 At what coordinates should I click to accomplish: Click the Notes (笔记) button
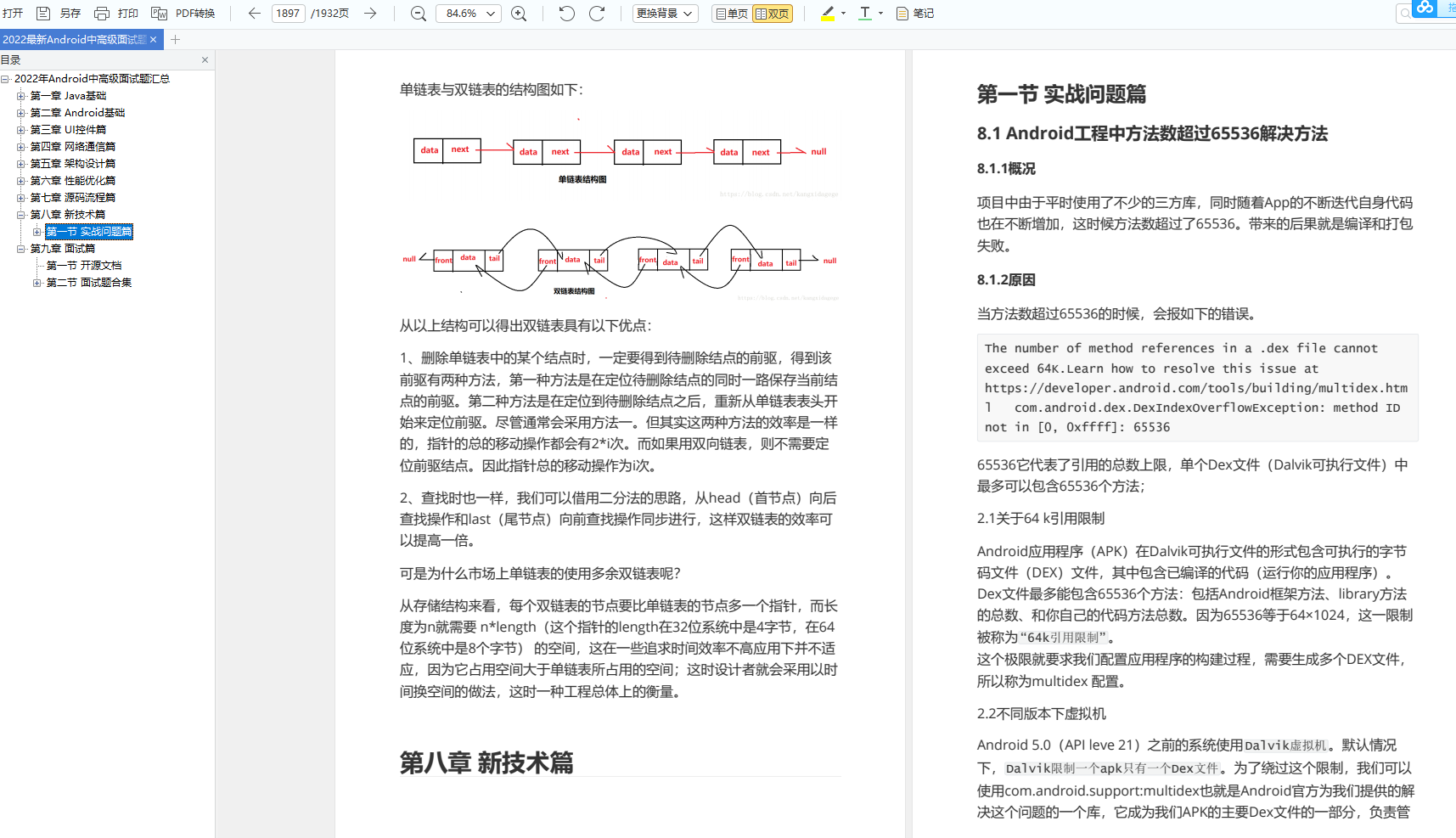(915, 14)
